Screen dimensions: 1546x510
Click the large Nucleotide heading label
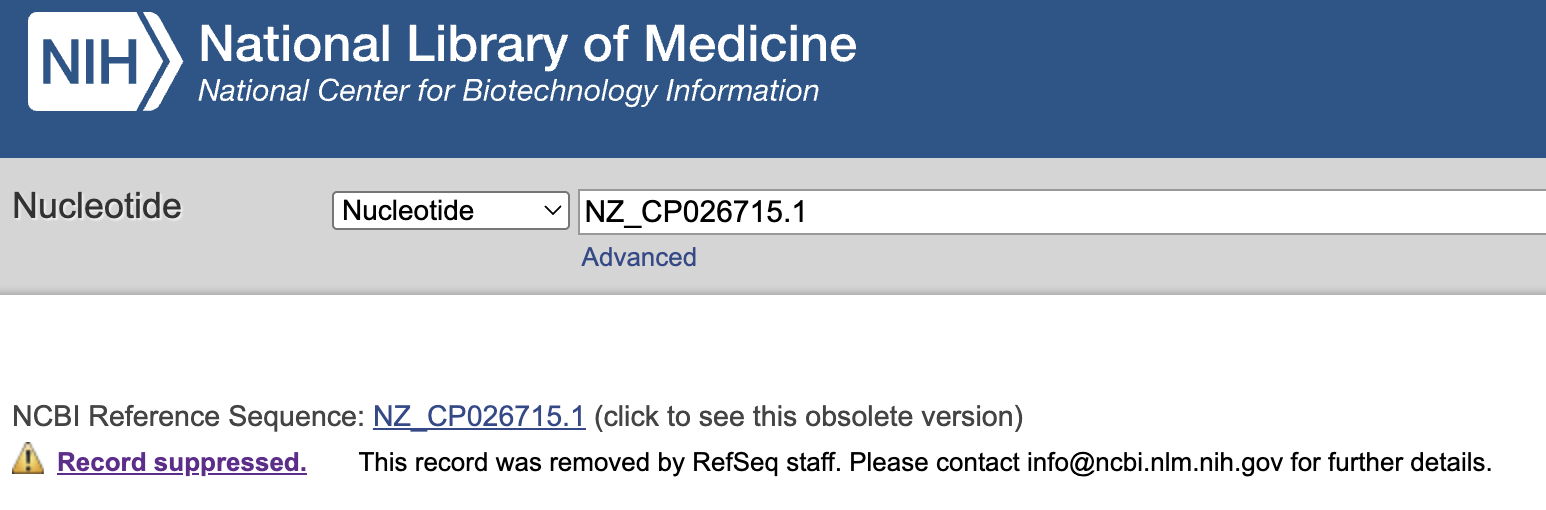point(97,206)
